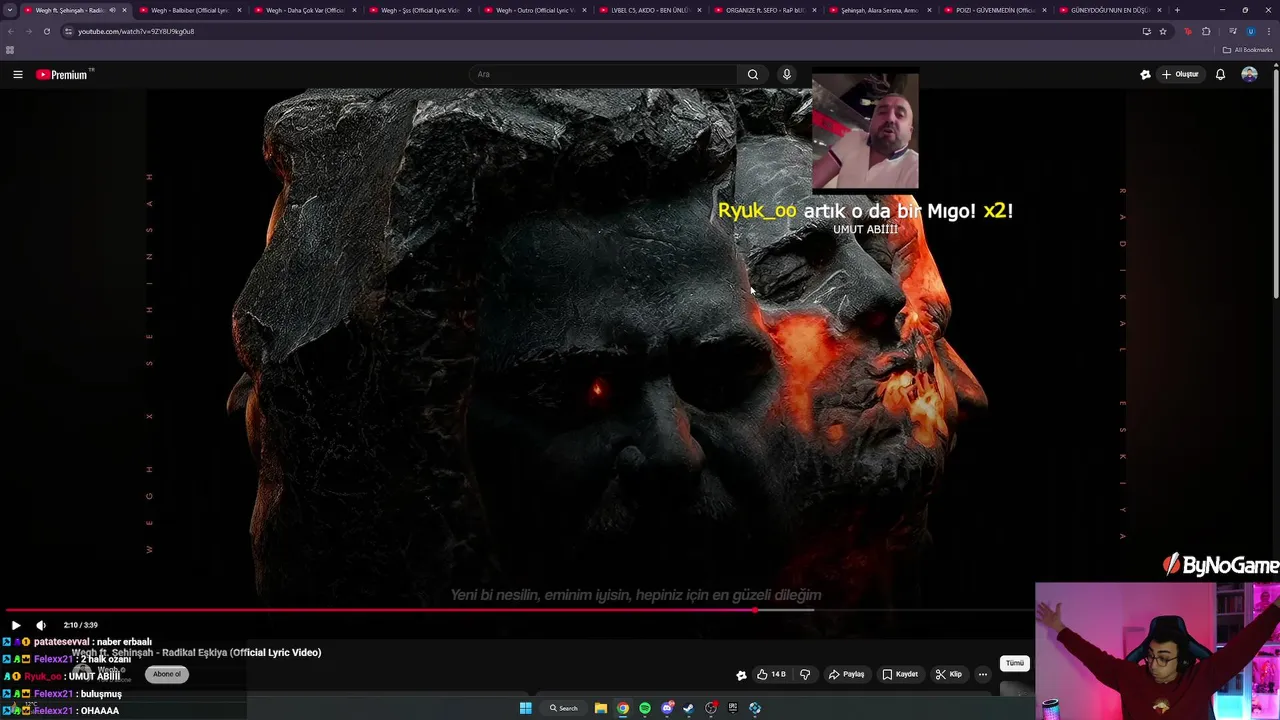Click Felexx21 chat message 'OHAAAA'

pyautogui.click(x=100, y=711)
